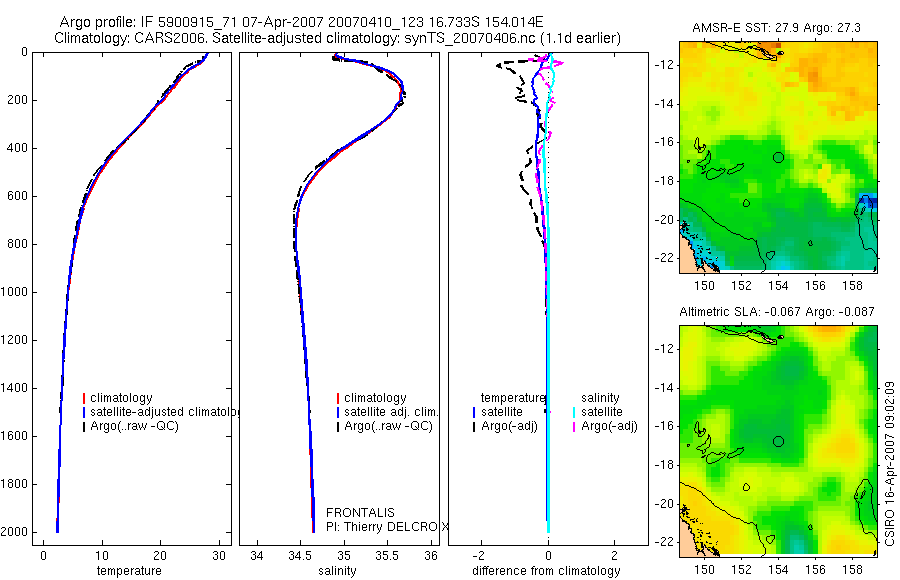Click the 34.5 salinity tick label
900x580 pixels.
[301, 556]
